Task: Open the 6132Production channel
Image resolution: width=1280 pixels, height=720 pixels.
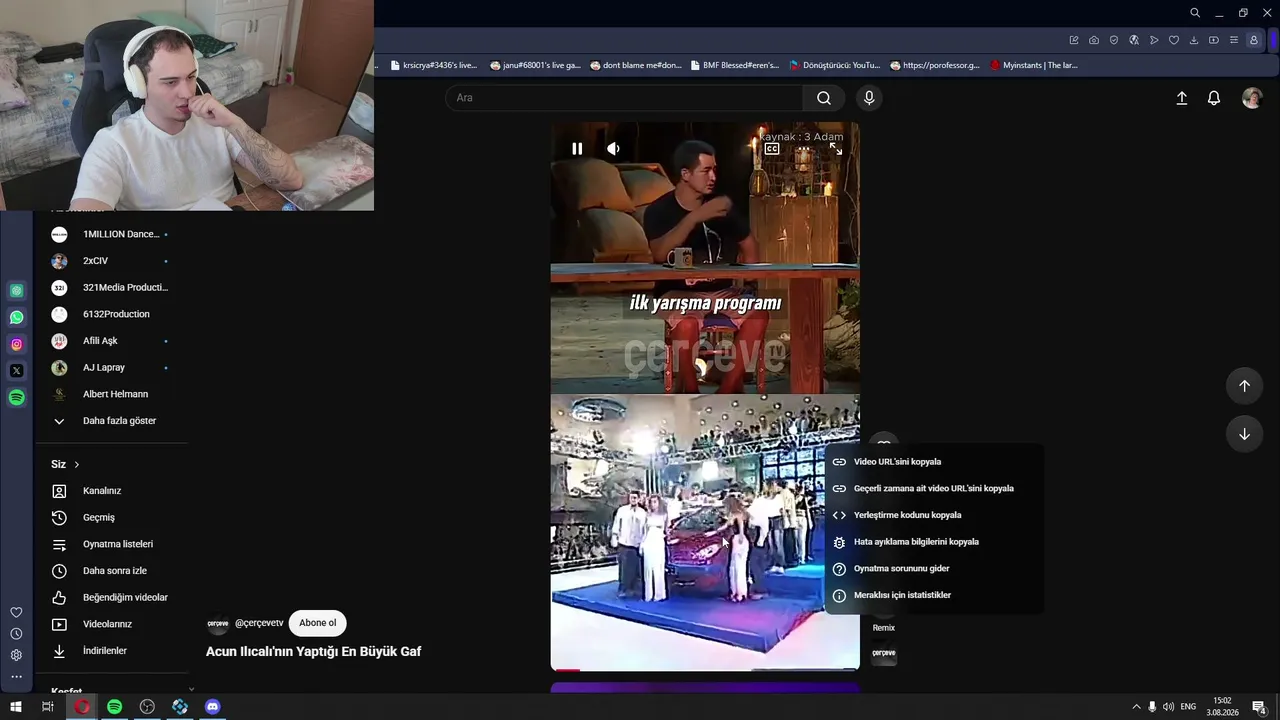Action: tap(112, 314)
